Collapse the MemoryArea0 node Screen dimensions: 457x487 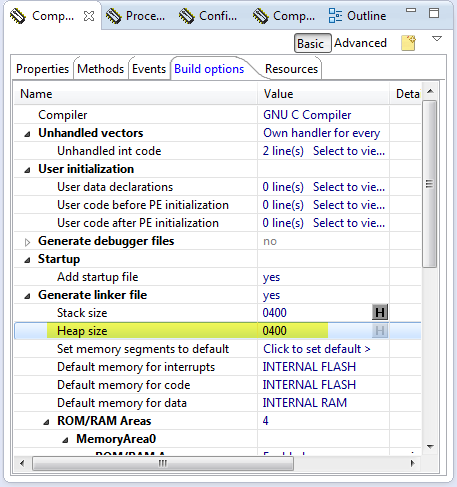pos(65,440)
